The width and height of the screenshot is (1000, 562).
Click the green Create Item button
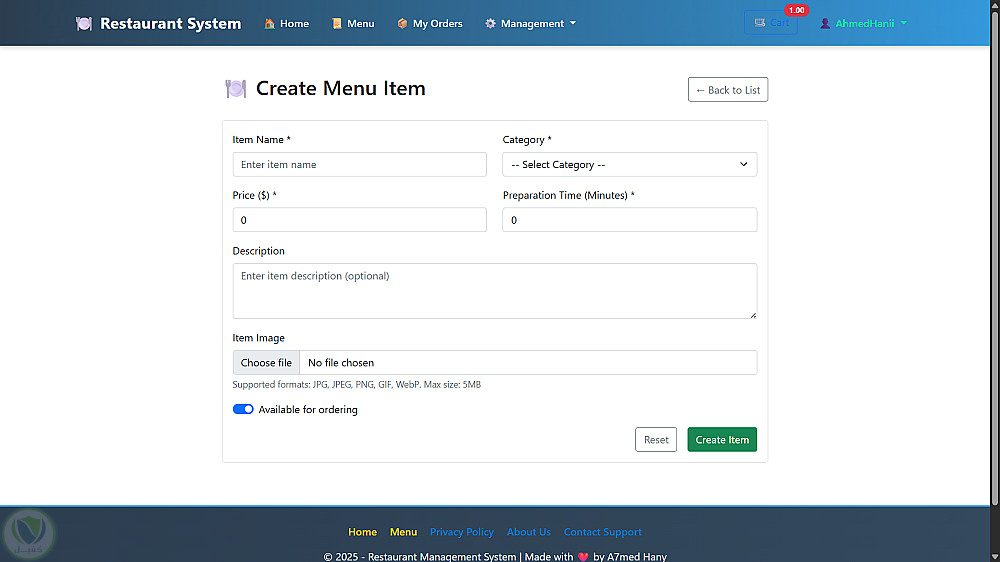pyautogui.click(x=722, y=439)
